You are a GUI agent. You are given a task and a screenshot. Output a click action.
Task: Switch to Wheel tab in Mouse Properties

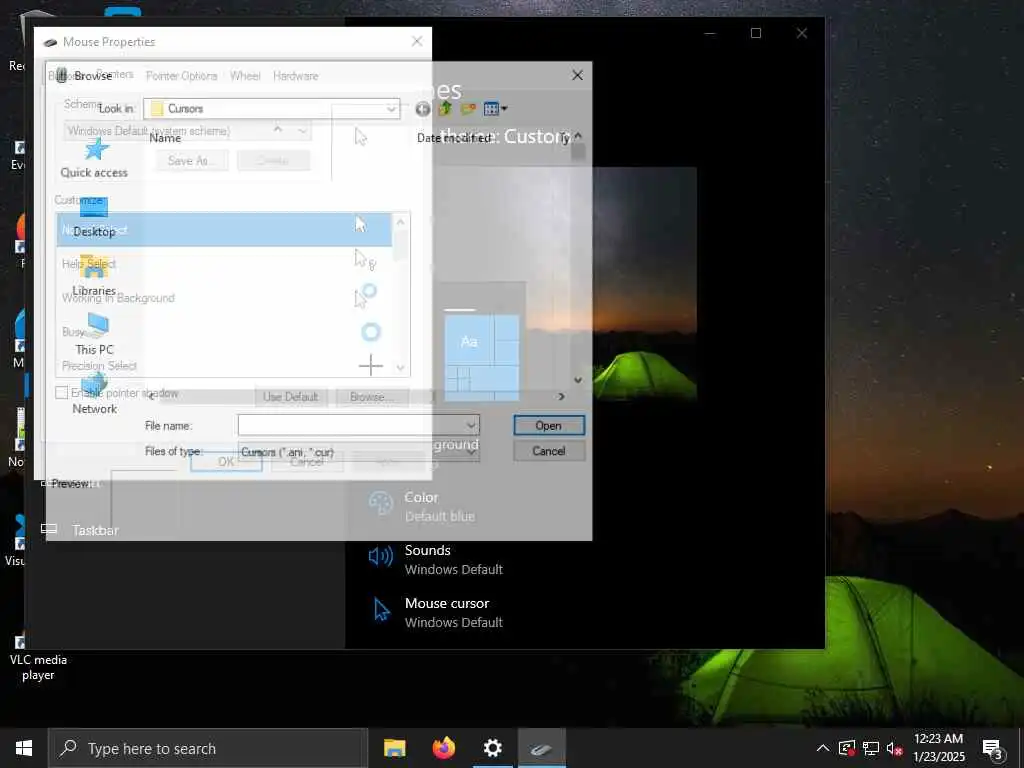click(x=245, y=76)
